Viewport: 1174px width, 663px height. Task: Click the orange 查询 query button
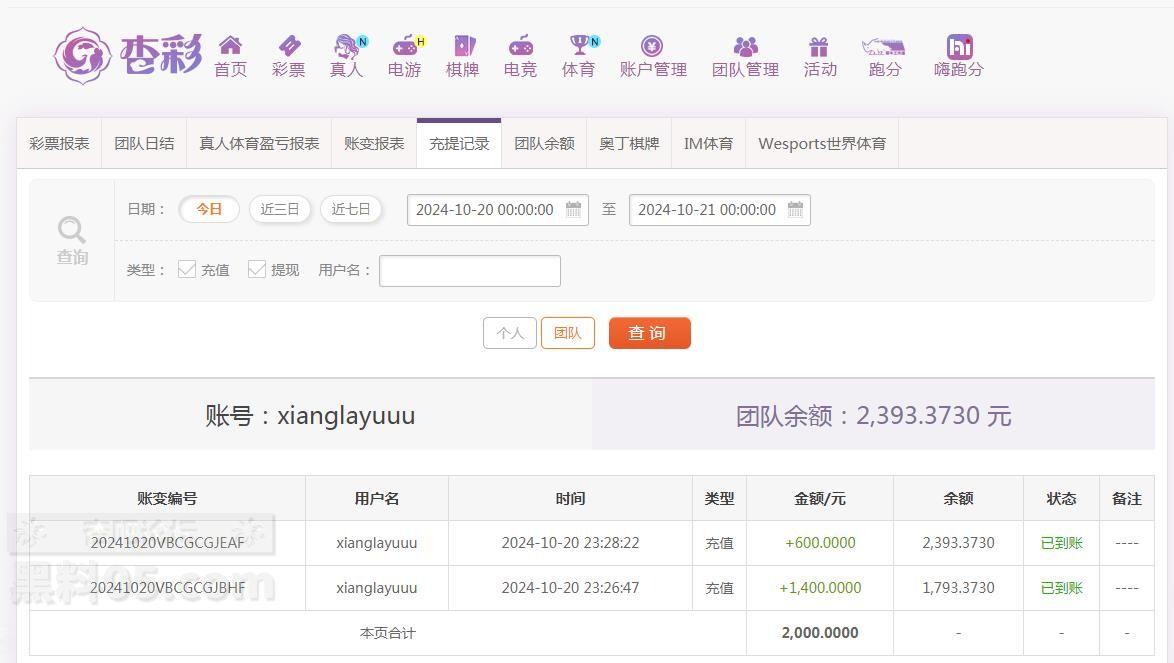click(x=650, y=333)
